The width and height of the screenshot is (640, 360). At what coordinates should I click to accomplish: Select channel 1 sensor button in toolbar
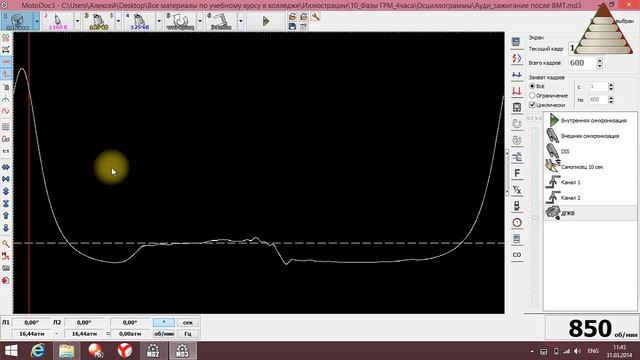pyautogui.click(x=17, y=21)
